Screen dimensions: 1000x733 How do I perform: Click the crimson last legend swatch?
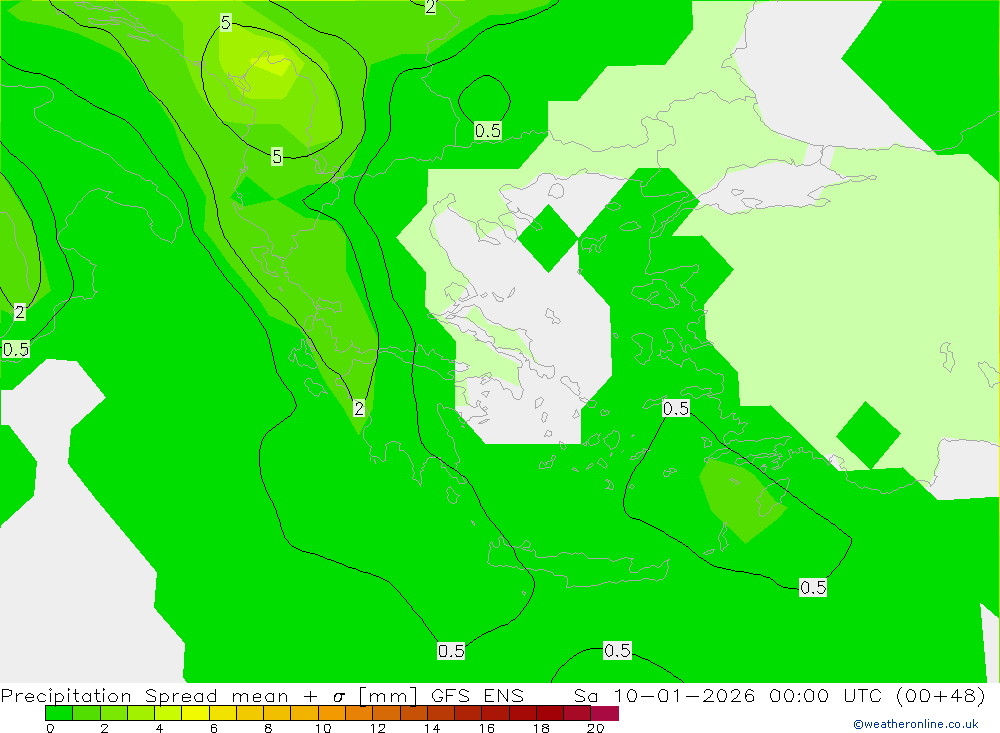coord(605,713)
